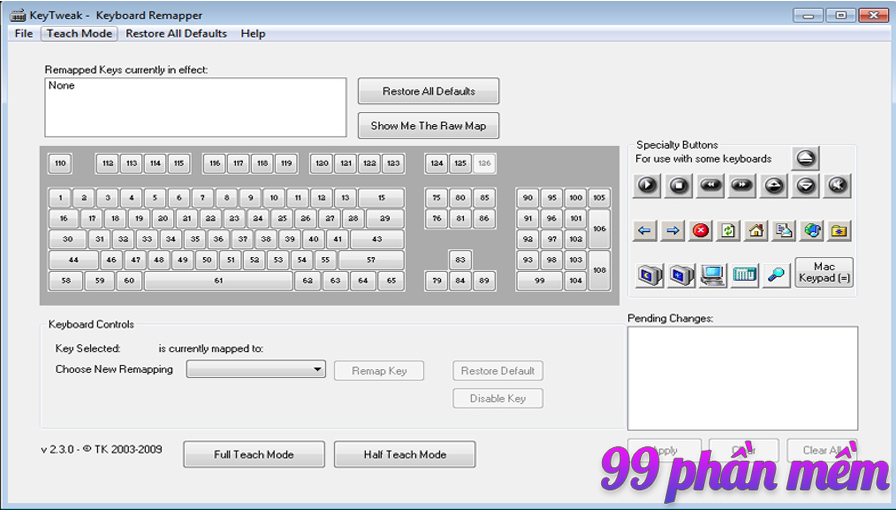Screen dimensions: 896x512
Task: Click the magnifier Search specialty button
Action: point(775,274)
